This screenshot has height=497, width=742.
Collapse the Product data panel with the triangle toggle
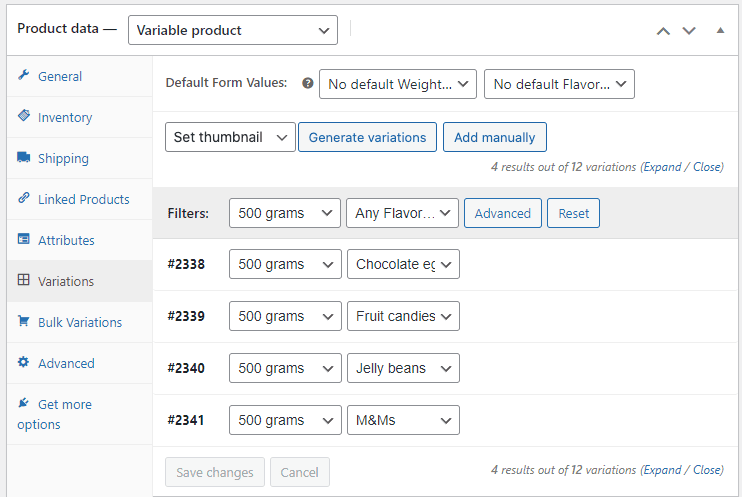[720, 30]
